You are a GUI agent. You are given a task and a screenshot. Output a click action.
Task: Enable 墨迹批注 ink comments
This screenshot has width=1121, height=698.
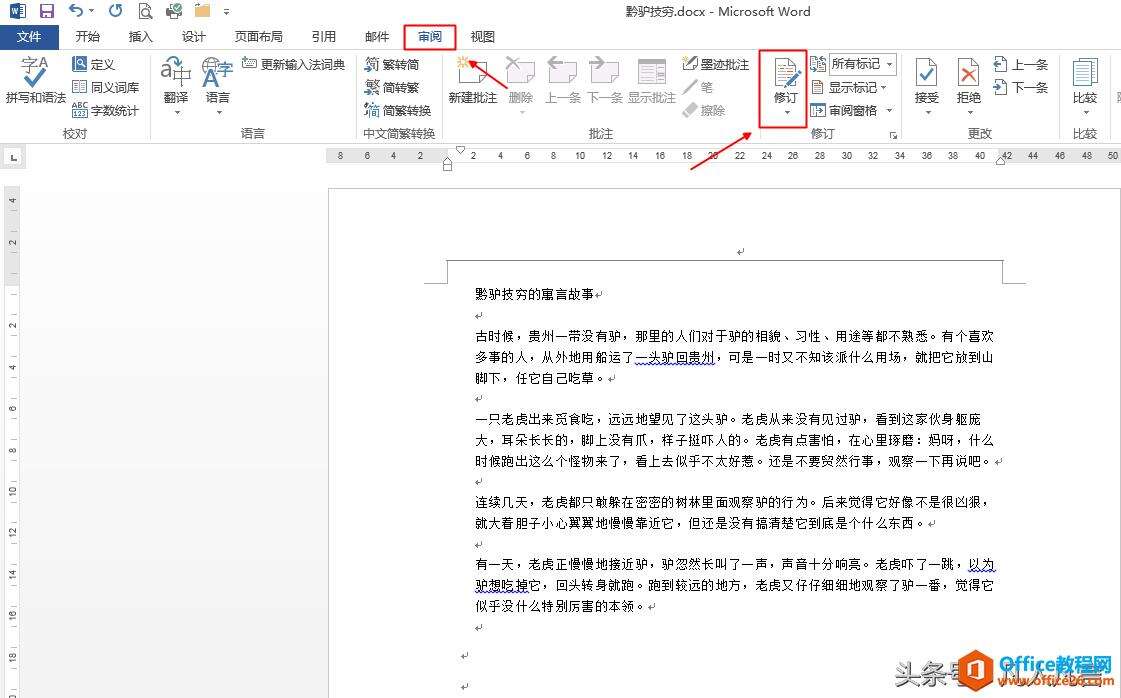pyautogui.click(x=716, y=64)
